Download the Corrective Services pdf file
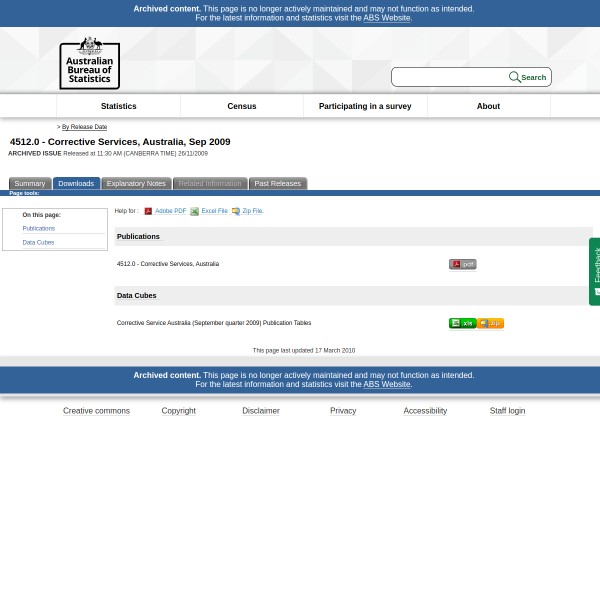This screenshot has width=600, height=600. 462,264
